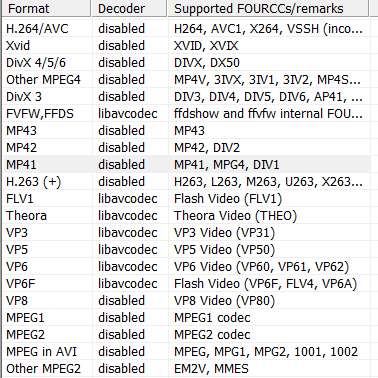
Task: Open VP3 libavcodec decoder dropdown
Action: [x=128, y=233]
